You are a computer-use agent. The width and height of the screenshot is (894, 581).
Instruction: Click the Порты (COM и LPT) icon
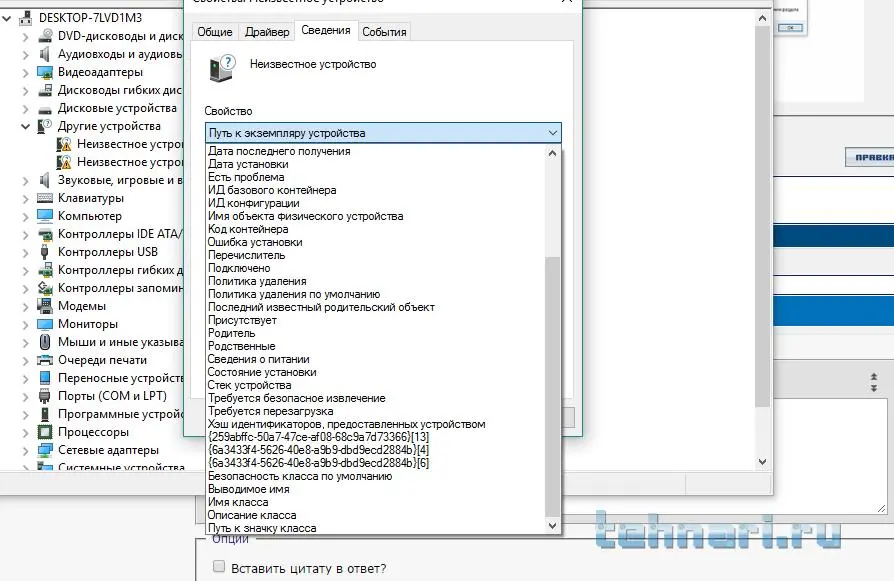coord(45,396)
